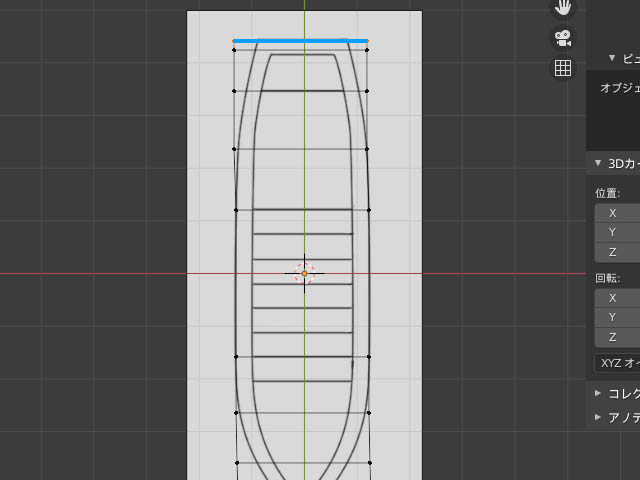Select the highlighted blue edge atop the mesh
Image resolution: width=640 pixels, height=480 pixels.
tap(300, 41)
